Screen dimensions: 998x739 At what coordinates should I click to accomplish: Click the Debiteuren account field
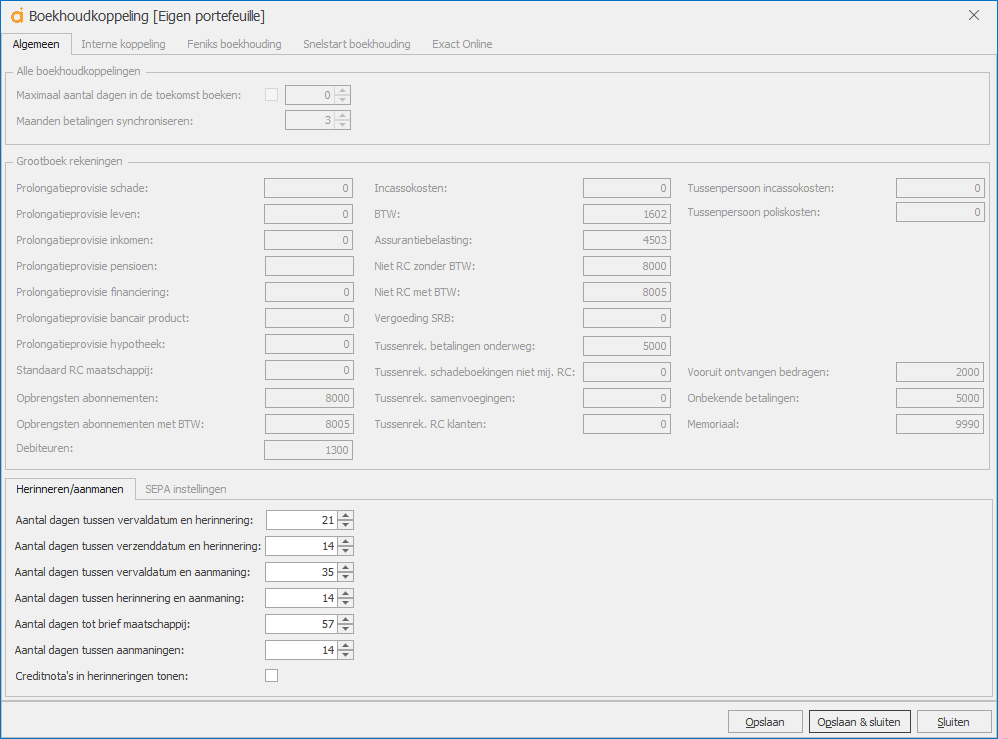coord(309,450)
